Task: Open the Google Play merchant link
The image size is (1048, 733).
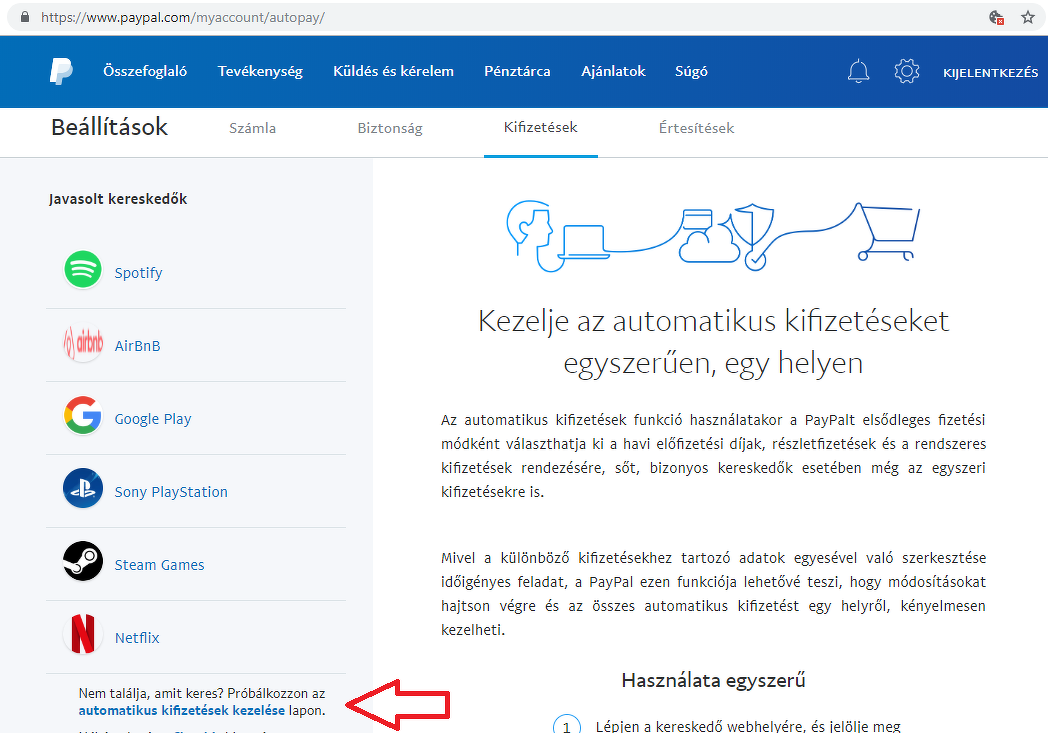Action: coord(153,419)
